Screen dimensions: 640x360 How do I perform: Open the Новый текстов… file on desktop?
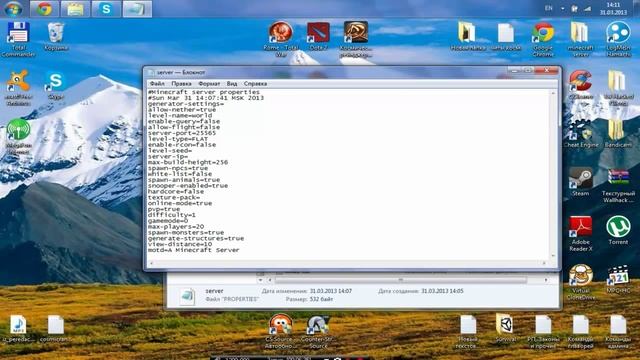(x=468, y=331)
